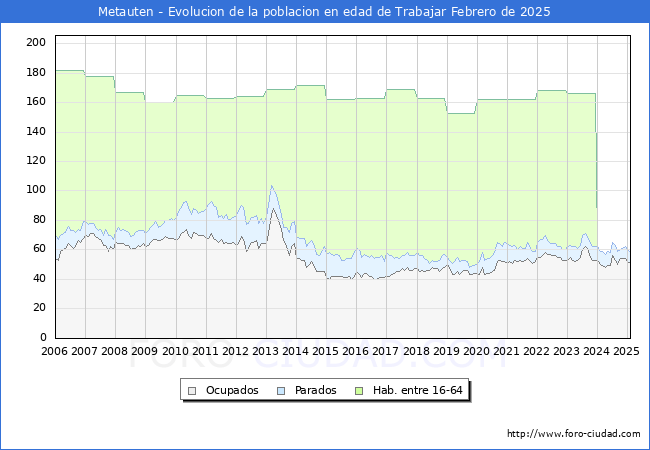Click the 80 y-axis value

39,220
